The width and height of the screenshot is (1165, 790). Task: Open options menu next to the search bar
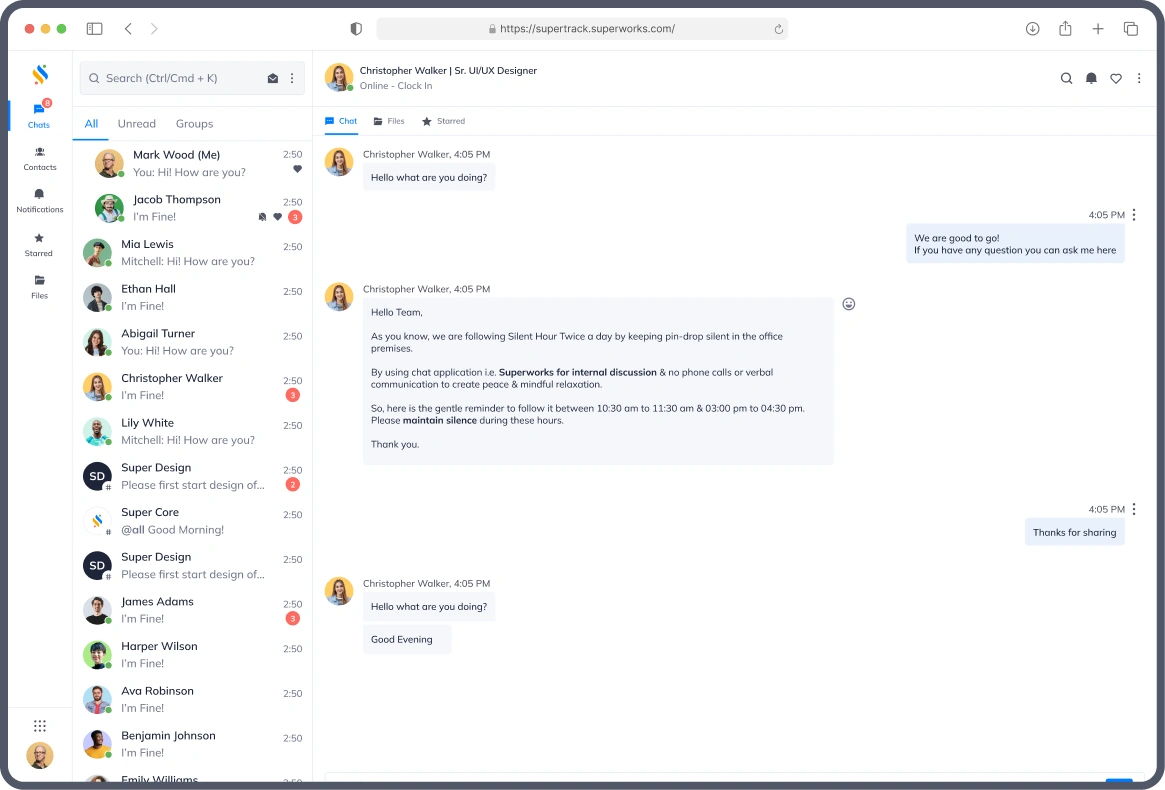click(x=292, y=78)
